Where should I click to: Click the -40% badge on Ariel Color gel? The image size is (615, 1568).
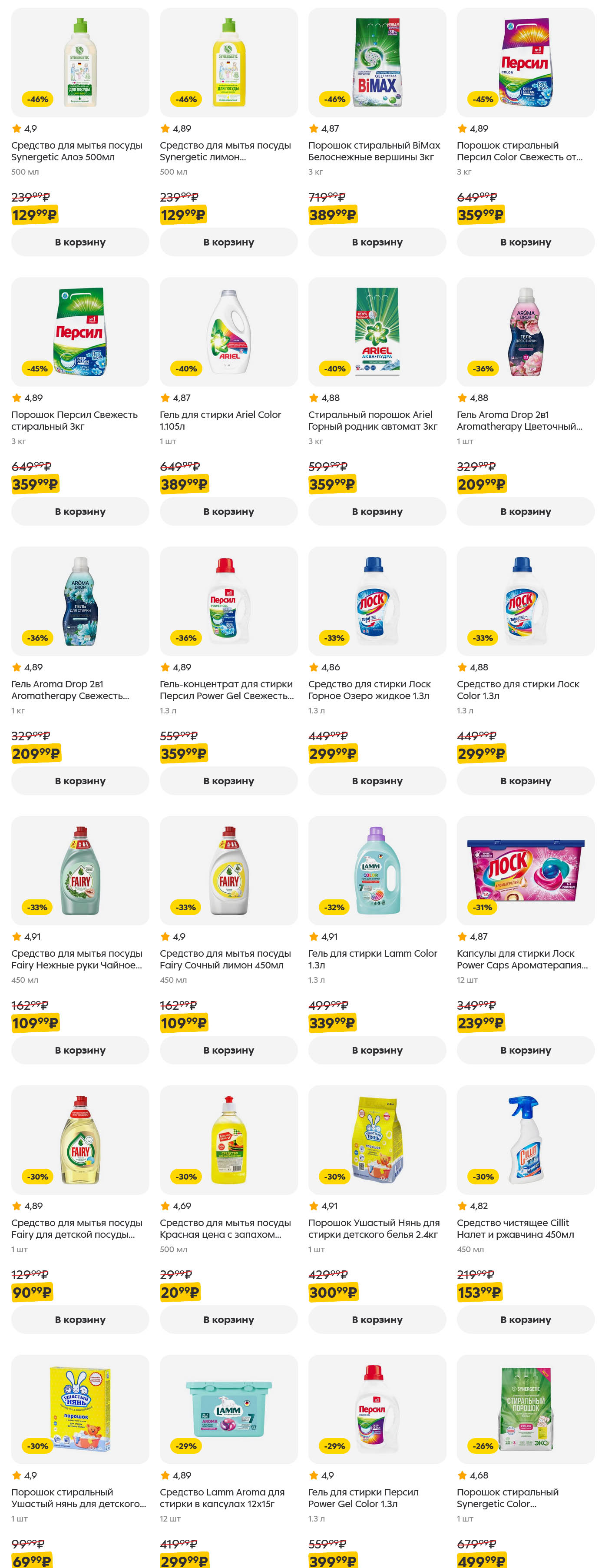click(x=186, y=368)
